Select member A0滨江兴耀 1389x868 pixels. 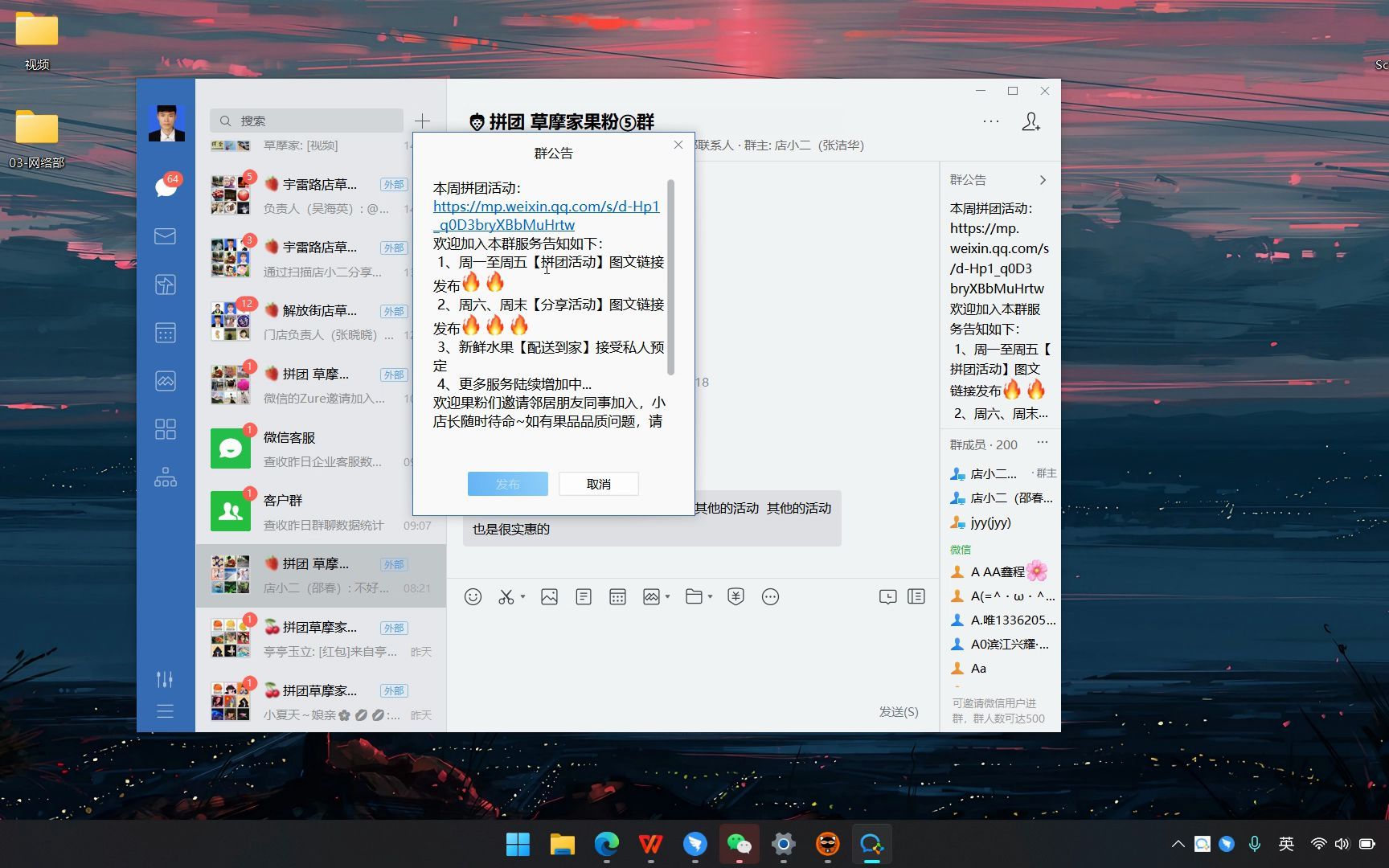click(1000, 644)
